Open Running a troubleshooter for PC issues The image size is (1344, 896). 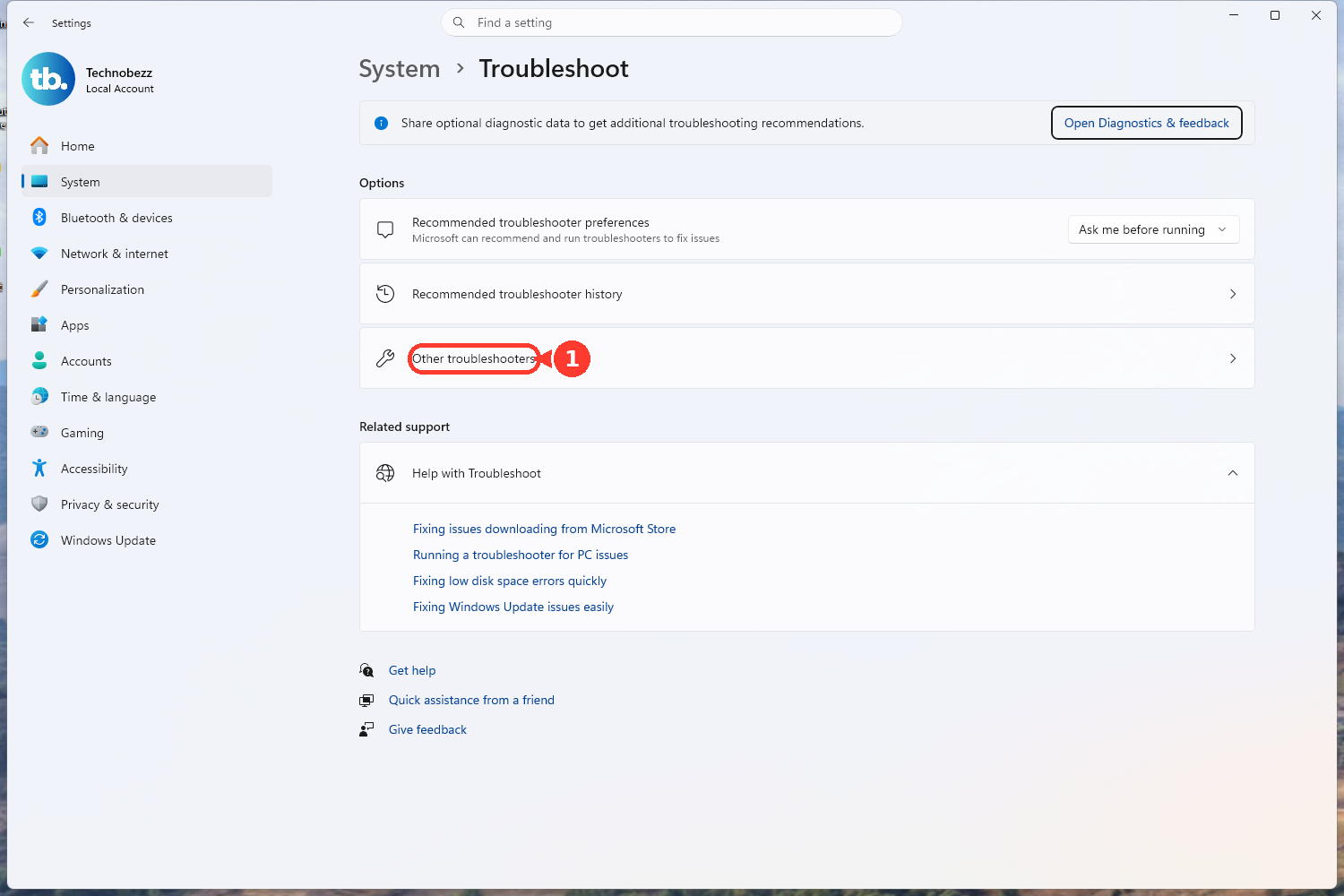pos(521,555)
